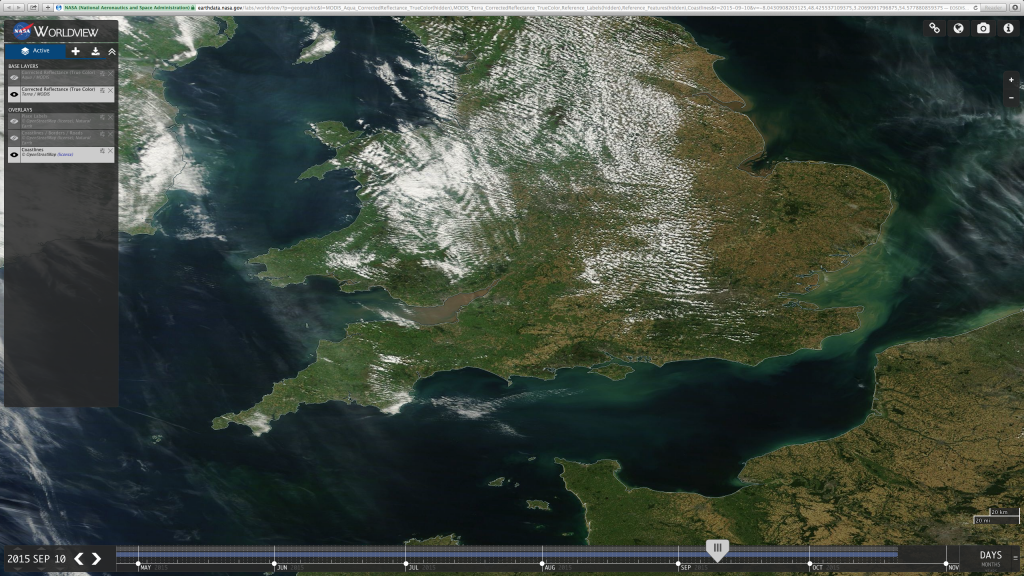Open options for Aqua / MODIS layer

pos(102,73)
